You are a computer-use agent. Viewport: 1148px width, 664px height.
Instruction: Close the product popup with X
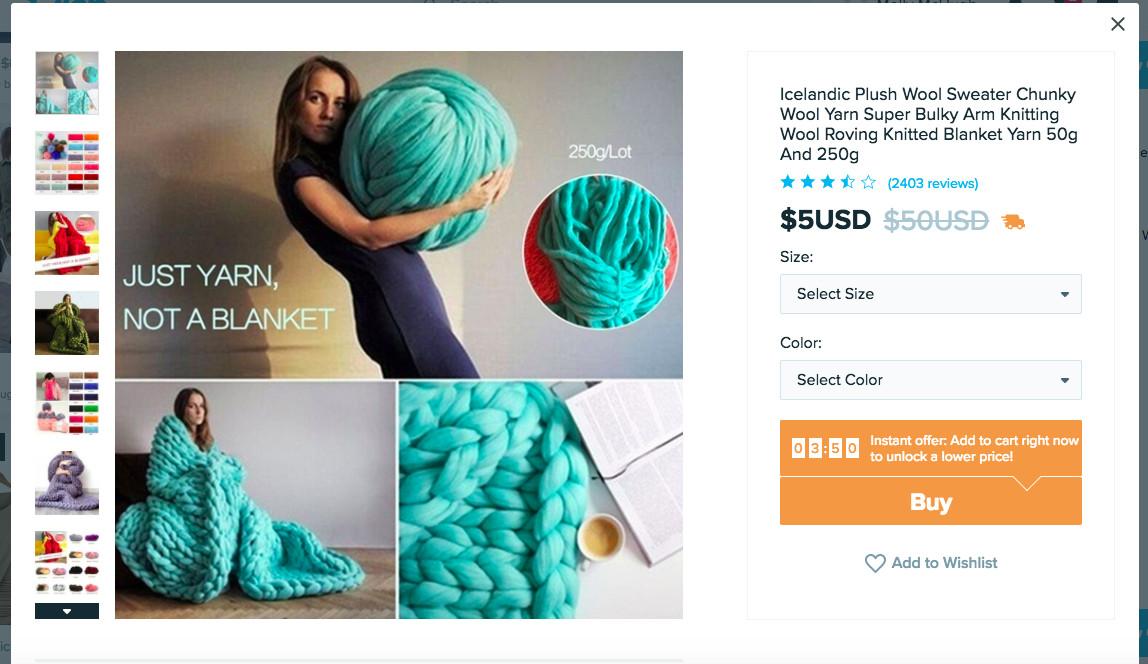point(1117,24)
